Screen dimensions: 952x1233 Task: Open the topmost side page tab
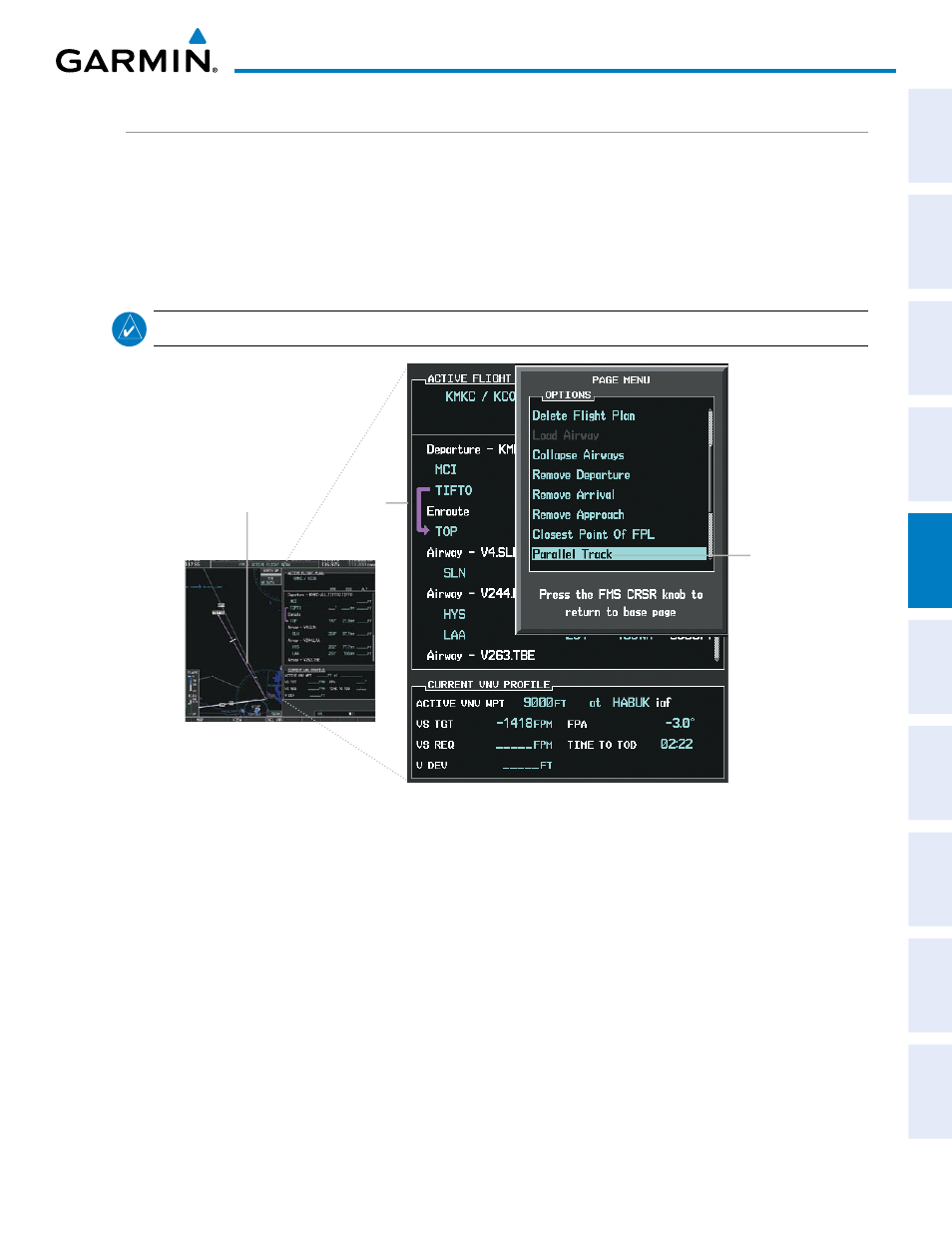(930, 135)
